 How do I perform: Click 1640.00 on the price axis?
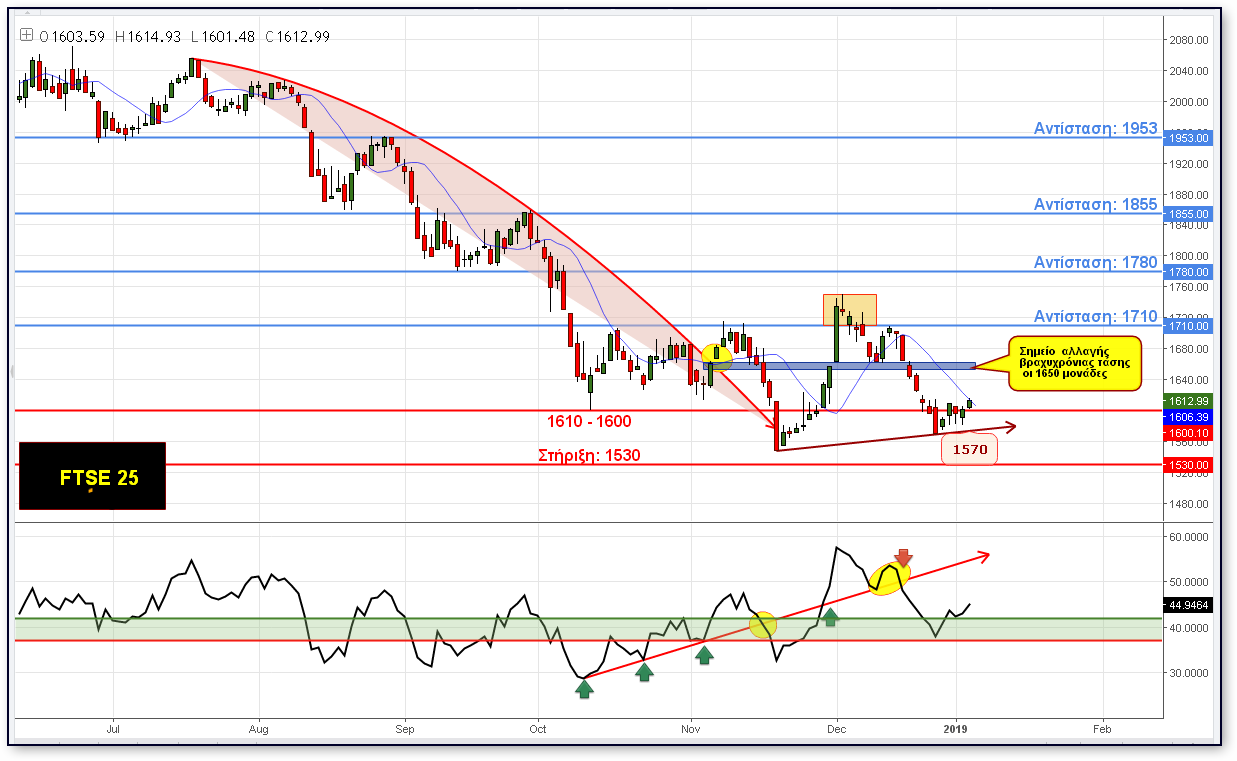click(1190, 379)
